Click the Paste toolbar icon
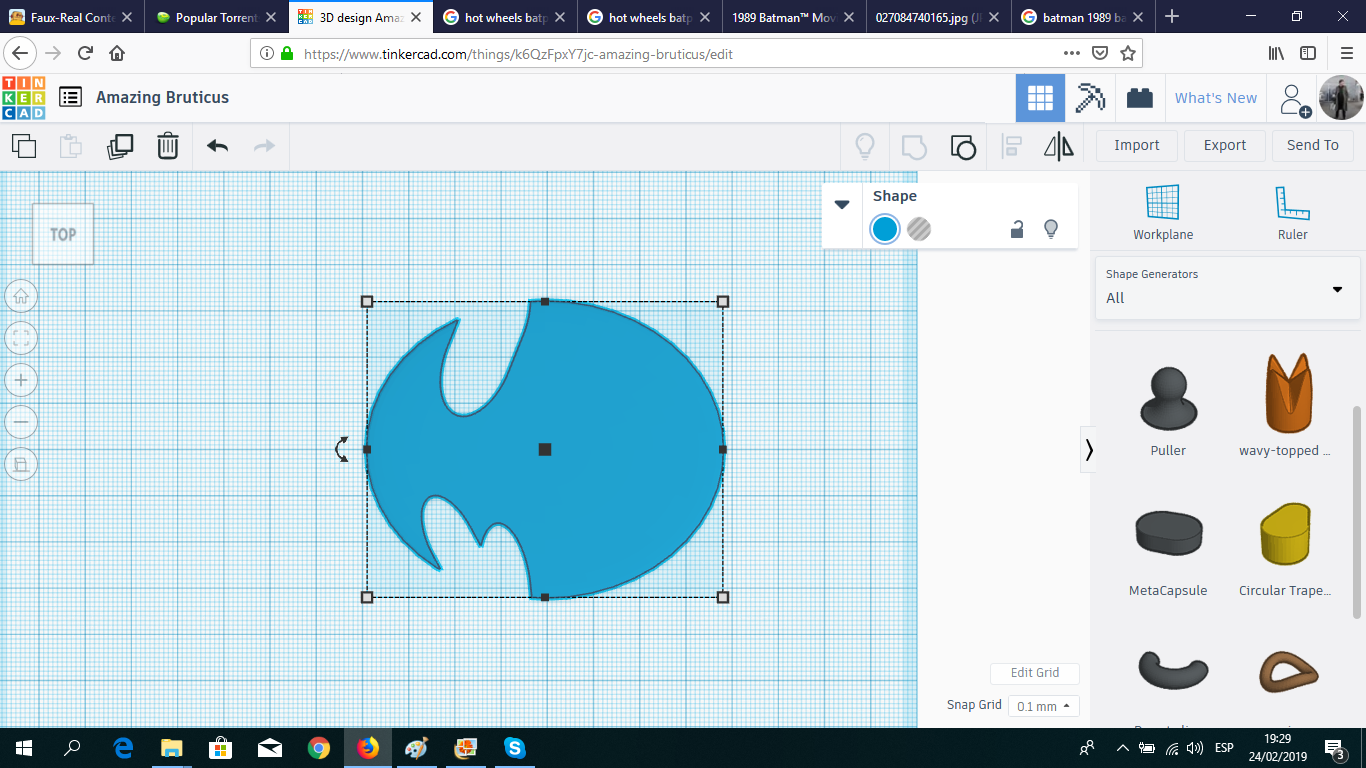This screenshot has width=1366, height=768. [71, 146]
